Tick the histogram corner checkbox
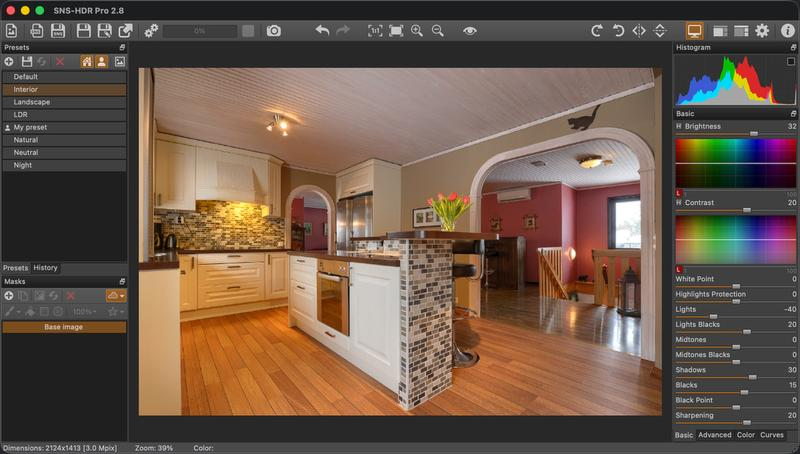This screenshot has height=454, width=800. [791, 61]
